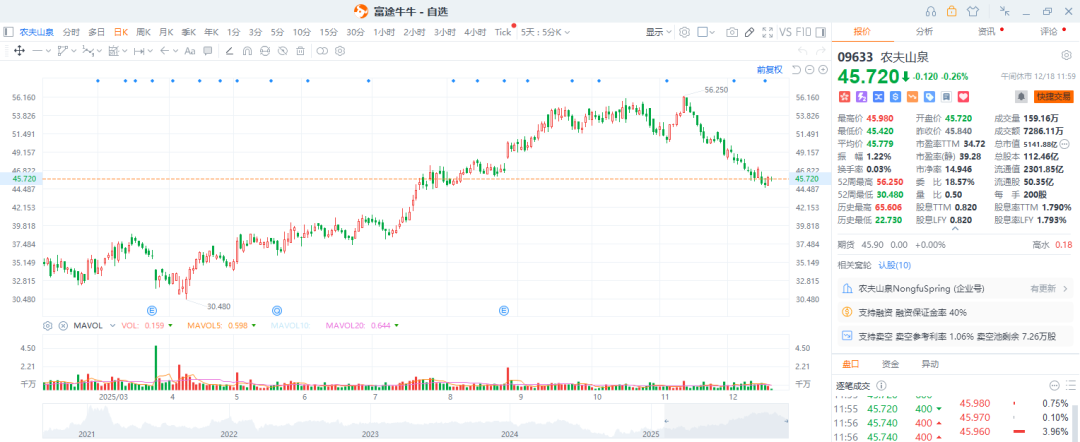The height and width of the screenshot is (442, 1080).
Task: Click the timeline range navigator at 2023
Action: (370, 433)
